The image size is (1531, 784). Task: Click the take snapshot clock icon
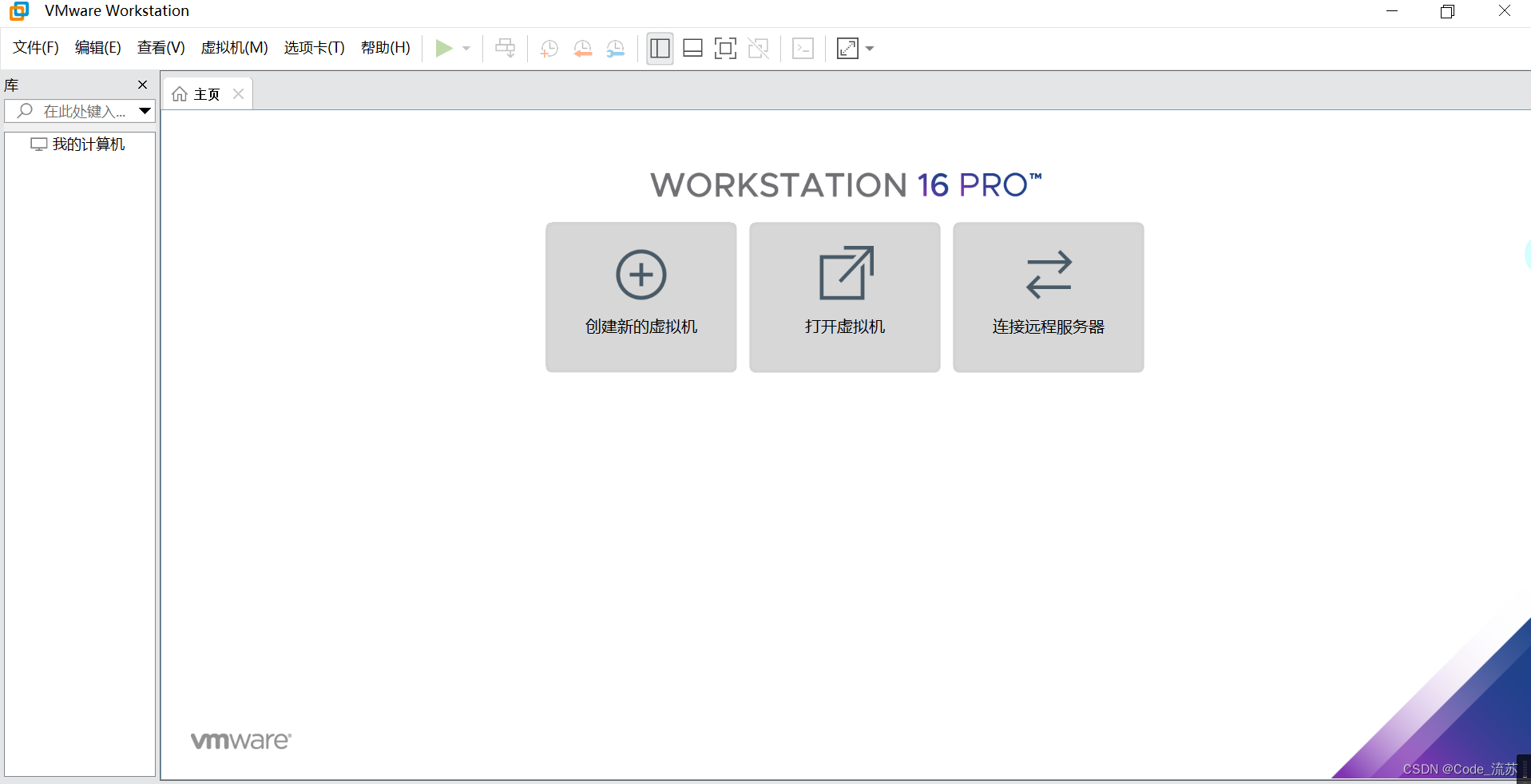(x=549, y=49)
